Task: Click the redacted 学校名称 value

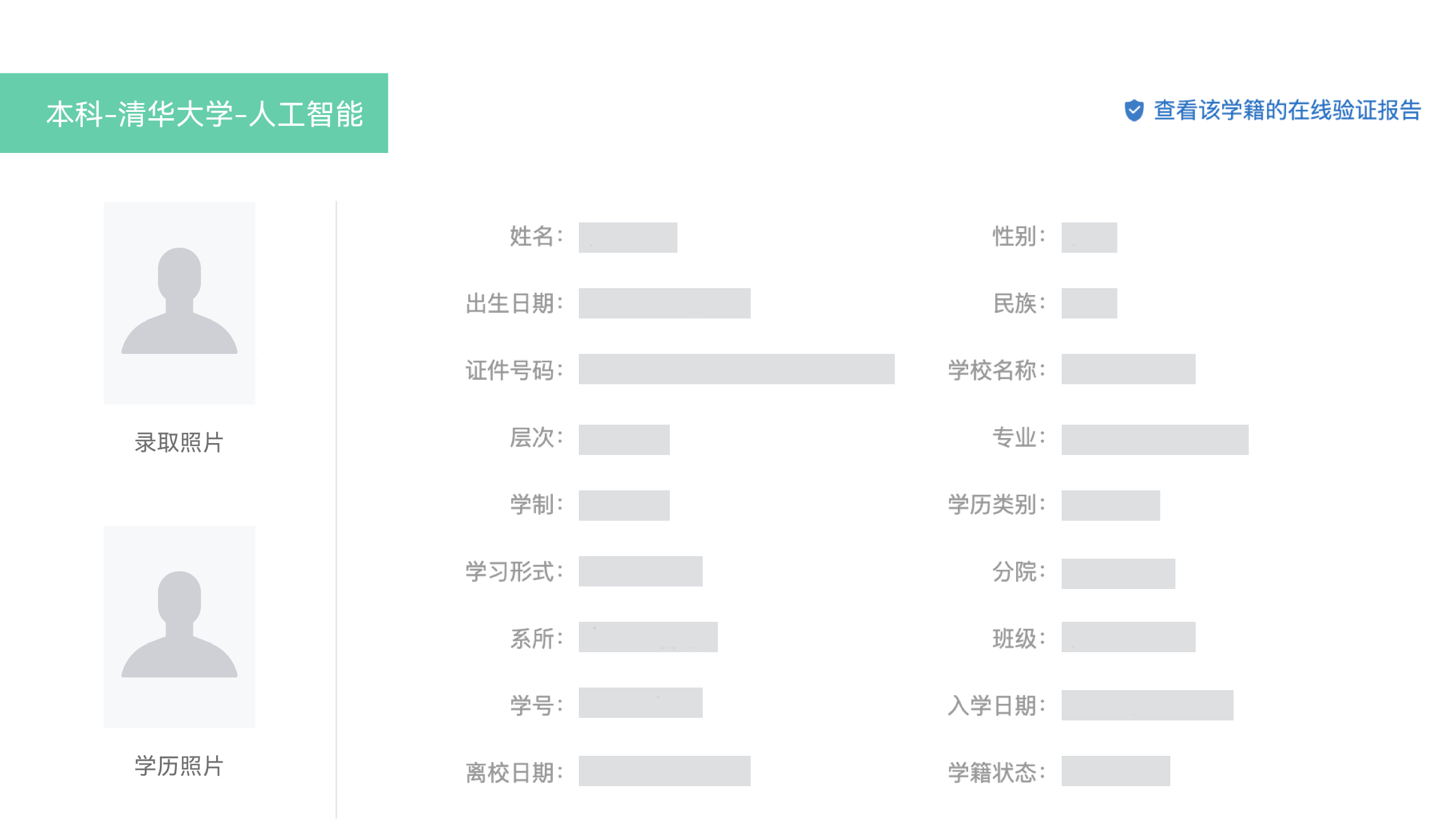Action: (1128, 369)
